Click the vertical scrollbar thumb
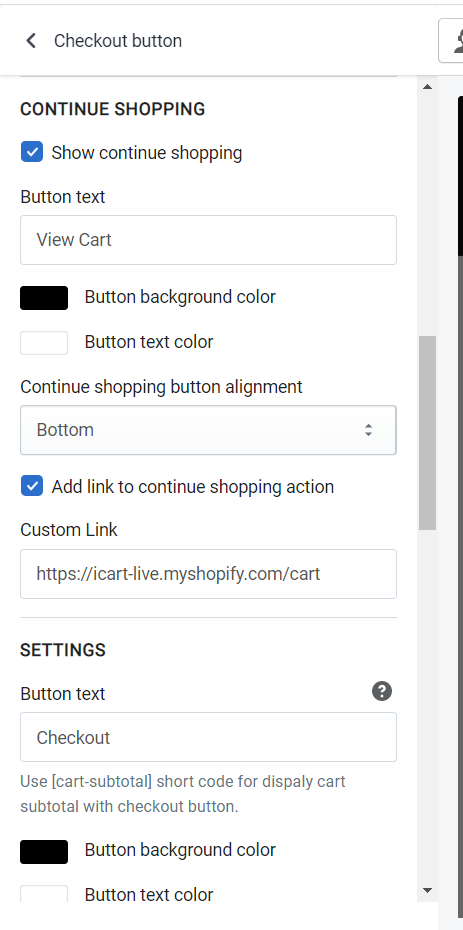The height and width of the screenshot is (930, 463). pyautogui.click(x=427, y=433)
